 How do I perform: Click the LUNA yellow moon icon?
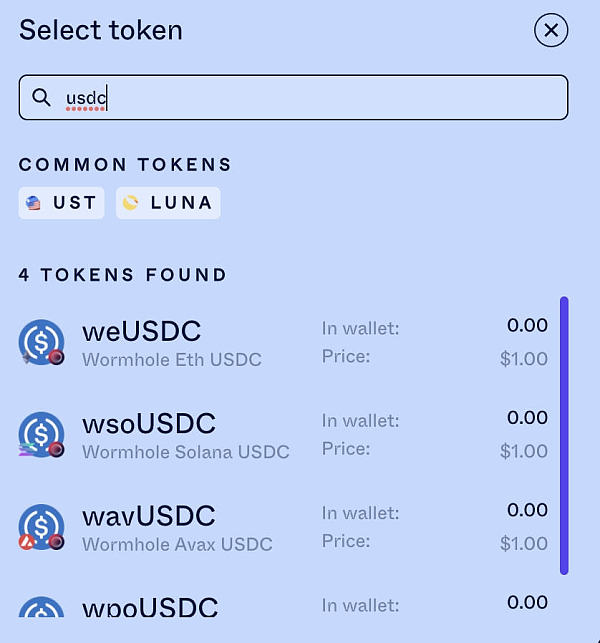(x=131, y=203)
